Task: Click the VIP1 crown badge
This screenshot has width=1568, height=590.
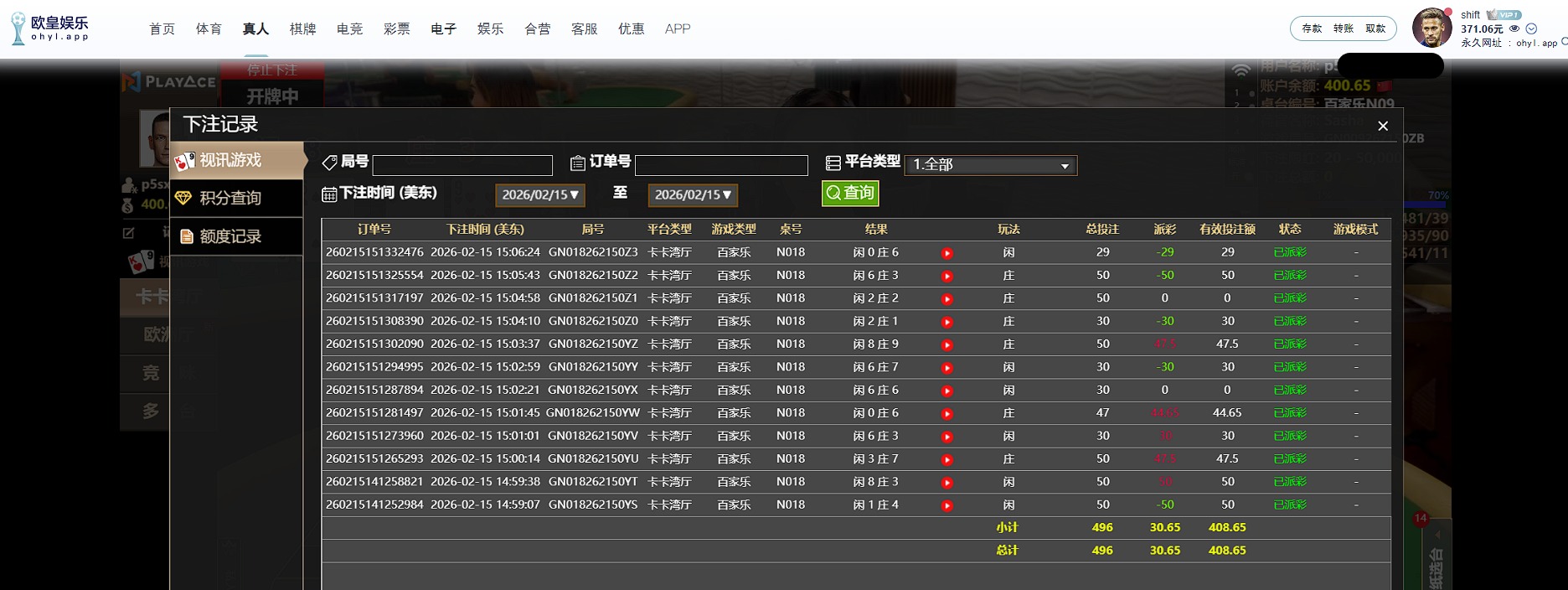Action: pos(1504,15)
